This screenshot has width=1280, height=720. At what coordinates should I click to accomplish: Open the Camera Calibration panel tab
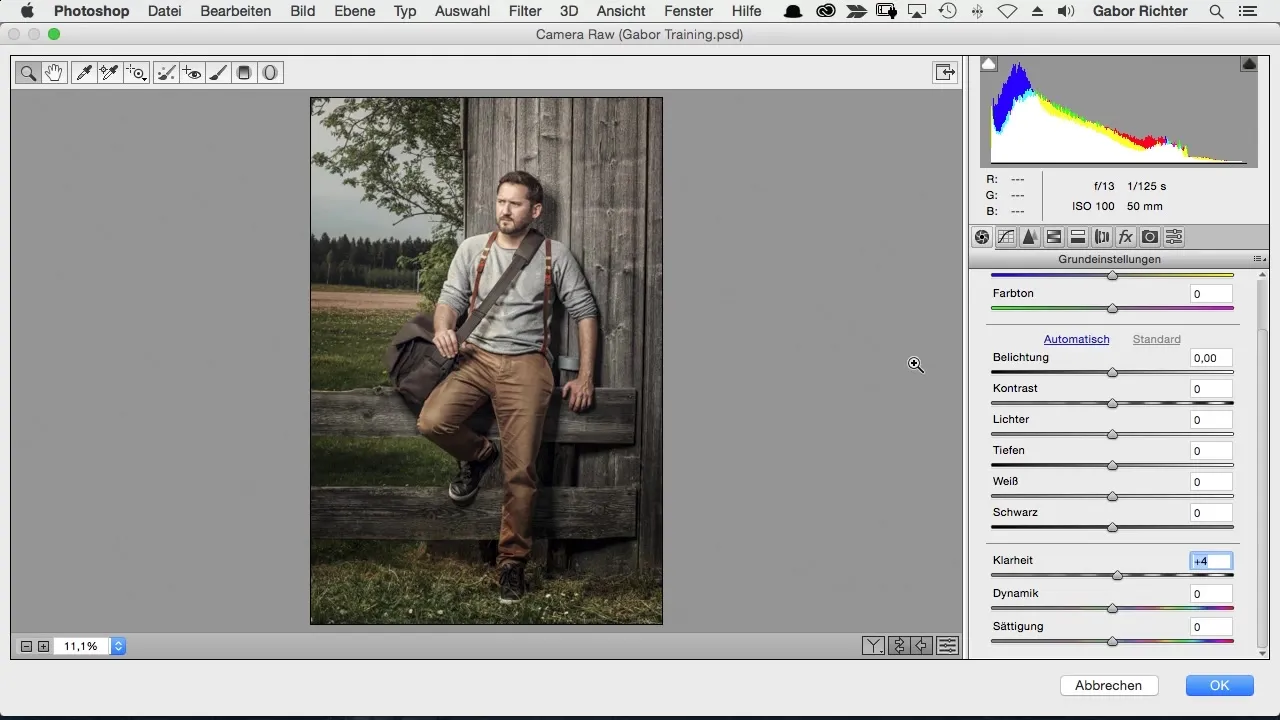click(1150, 237)
